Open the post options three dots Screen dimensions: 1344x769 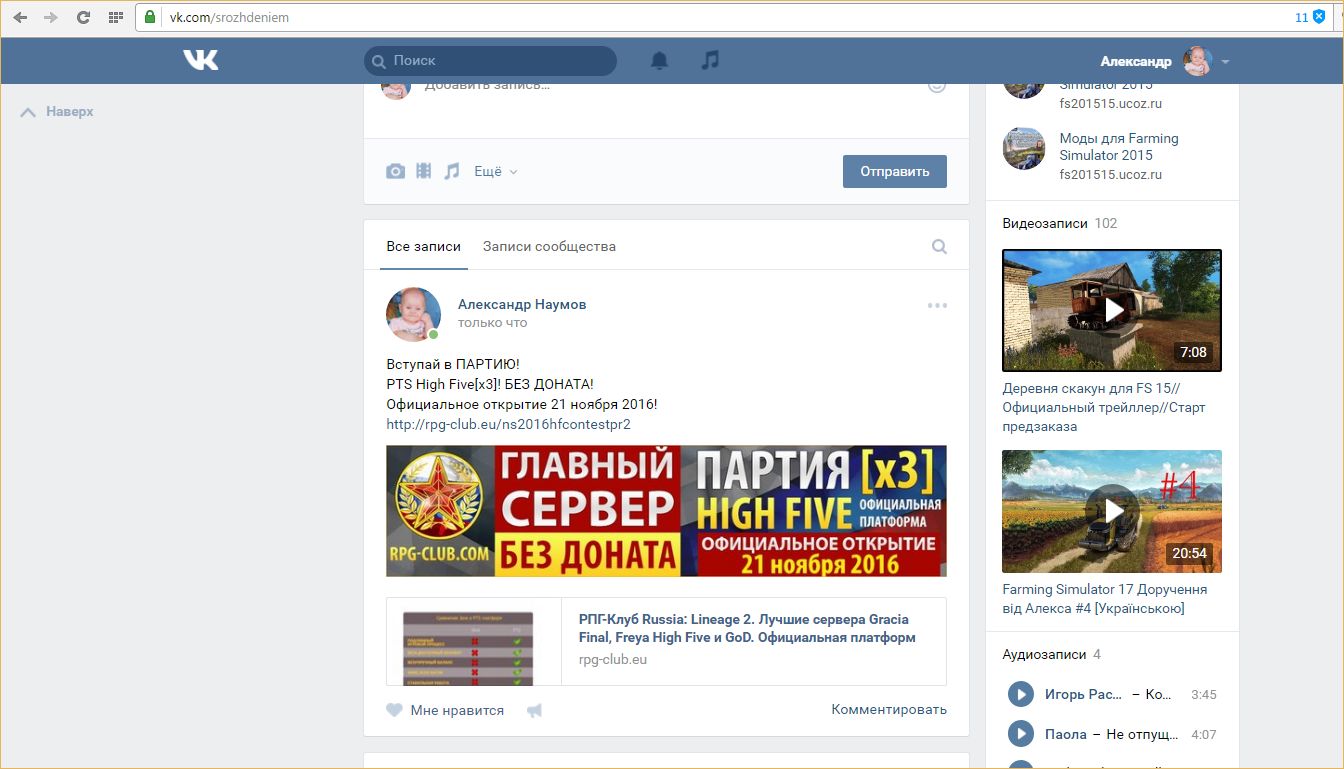(937, 306)
